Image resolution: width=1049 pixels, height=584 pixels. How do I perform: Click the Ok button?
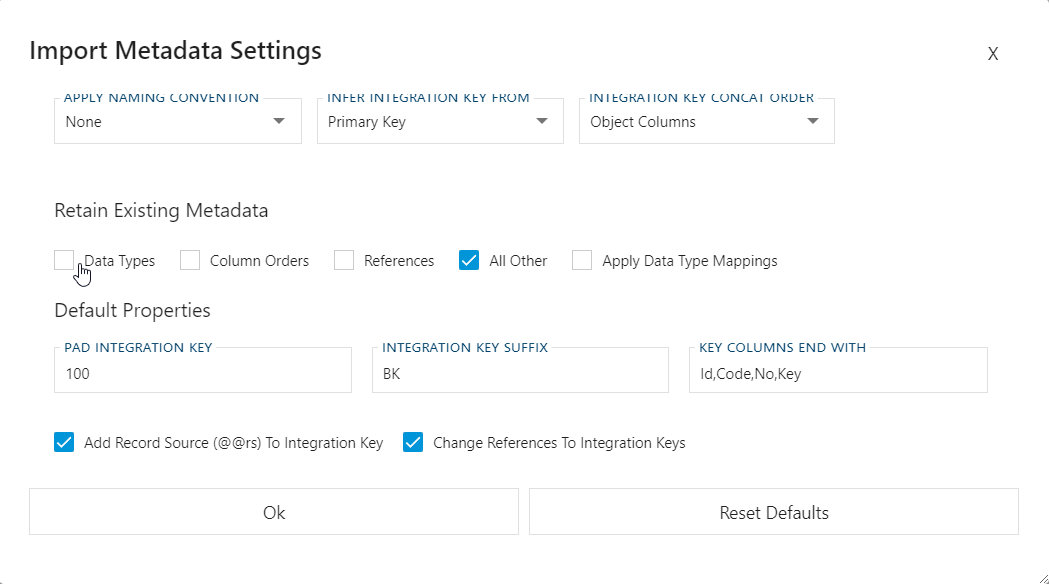pos(274,511)
